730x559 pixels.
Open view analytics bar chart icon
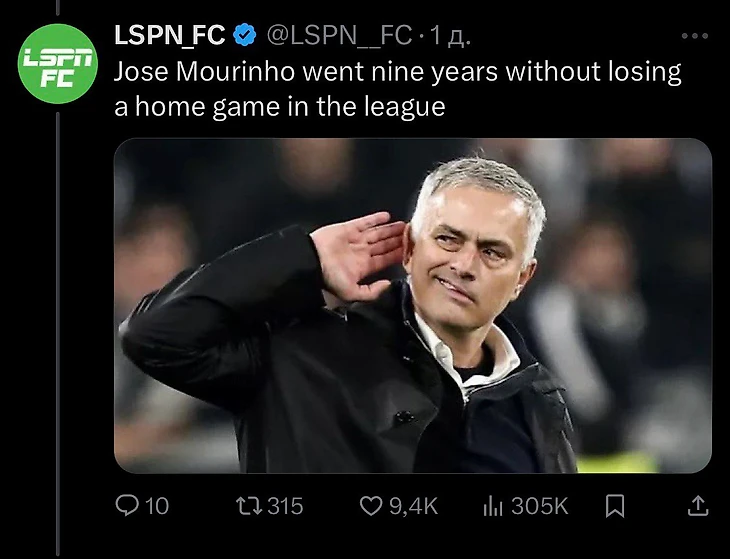(492, 507)
